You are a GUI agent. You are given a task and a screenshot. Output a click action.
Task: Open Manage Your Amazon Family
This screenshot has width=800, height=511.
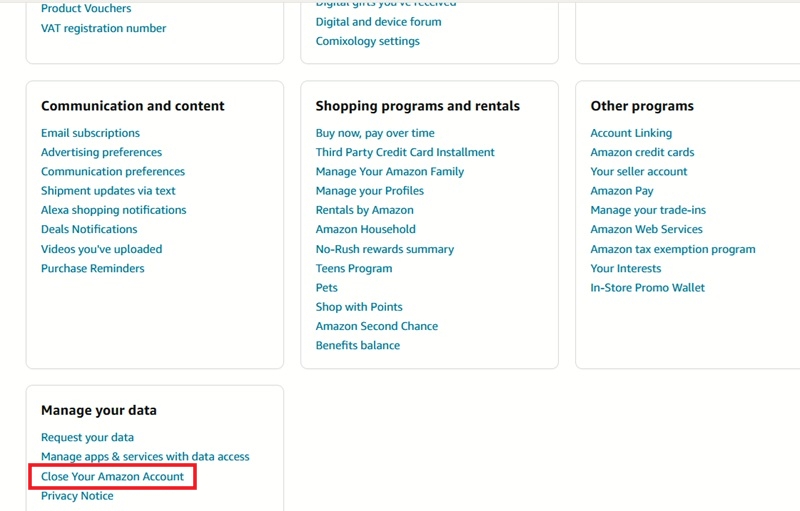[x=390, y=172]
